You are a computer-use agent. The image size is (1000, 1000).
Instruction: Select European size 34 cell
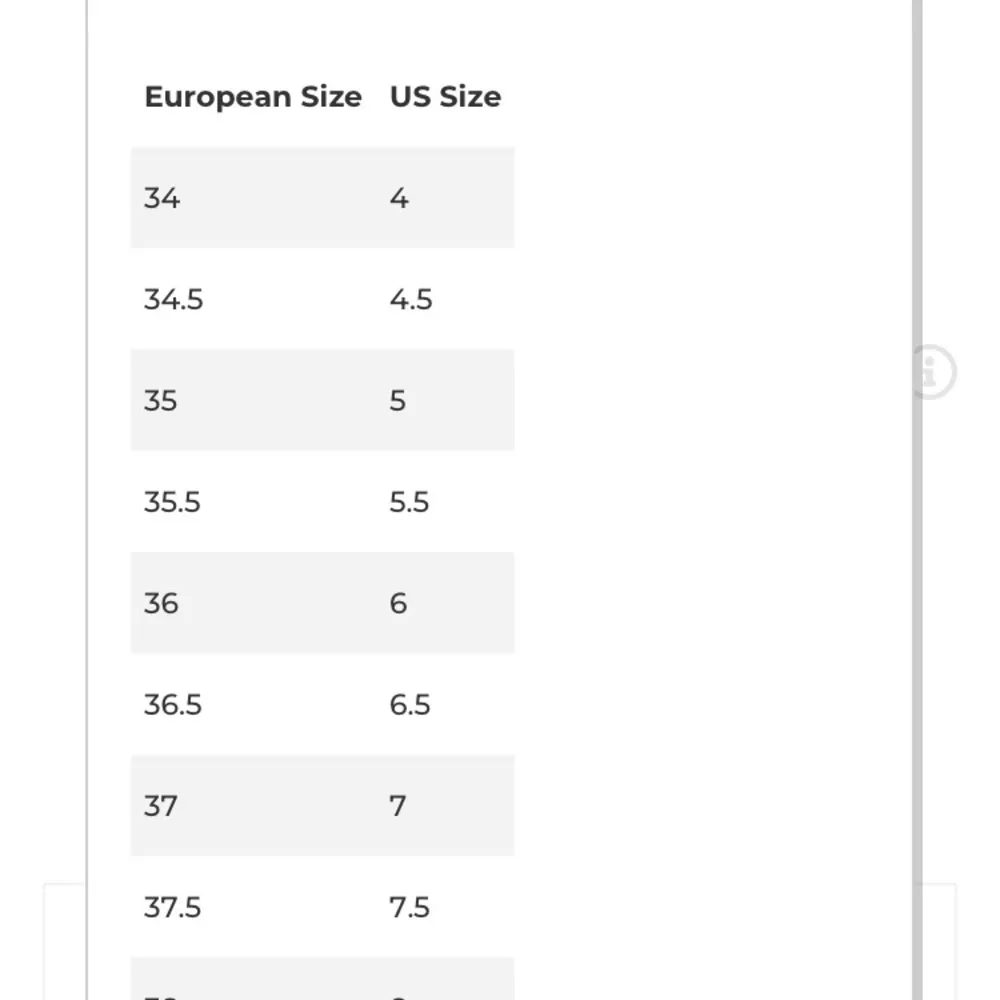(x=162, y=198)
